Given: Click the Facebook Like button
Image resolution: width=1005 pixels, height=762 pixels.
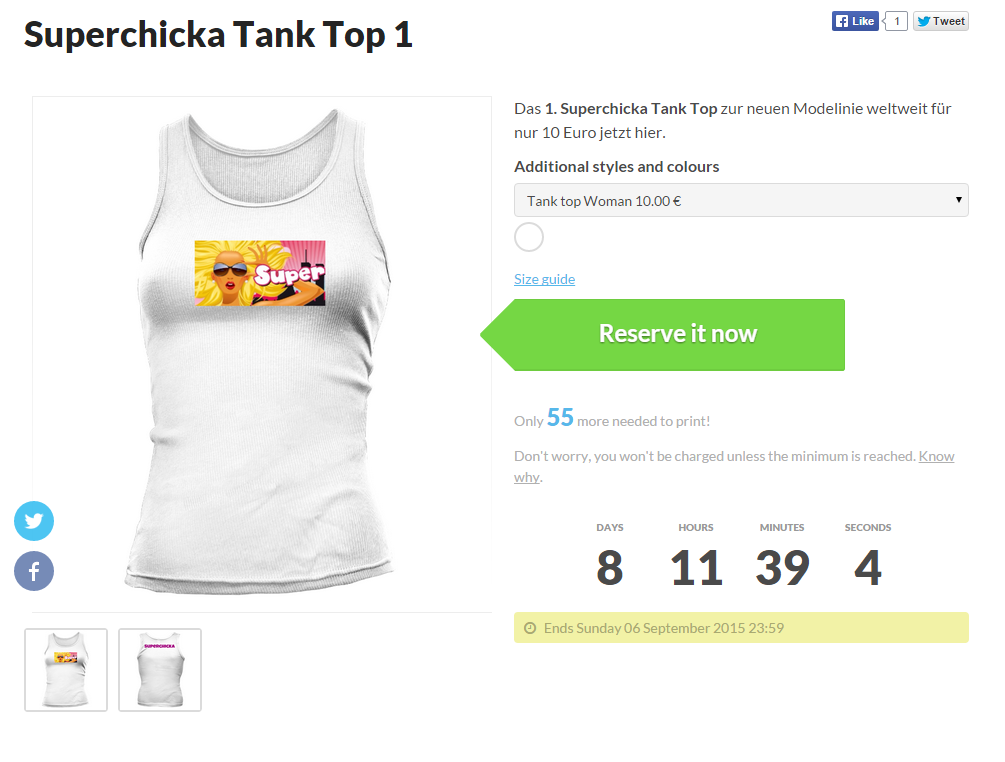Looking at the screenshot, I should coord(855,21).
